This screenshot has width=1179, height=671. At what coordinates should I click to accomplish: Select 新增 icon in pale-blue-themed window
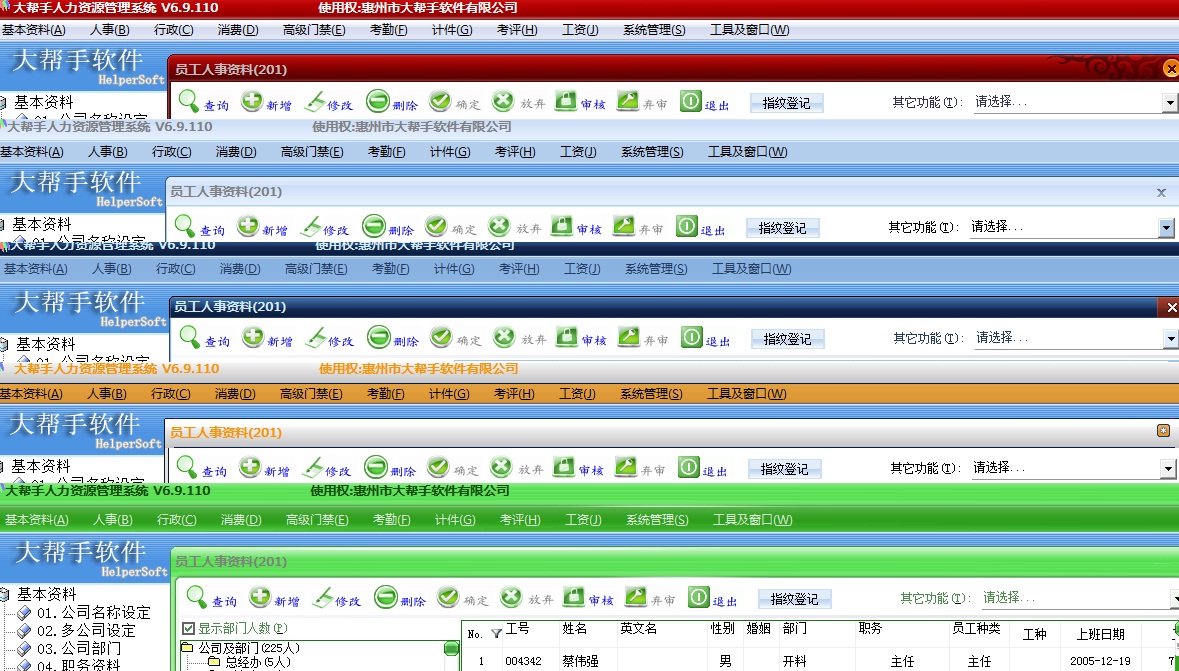click(247, 225)
